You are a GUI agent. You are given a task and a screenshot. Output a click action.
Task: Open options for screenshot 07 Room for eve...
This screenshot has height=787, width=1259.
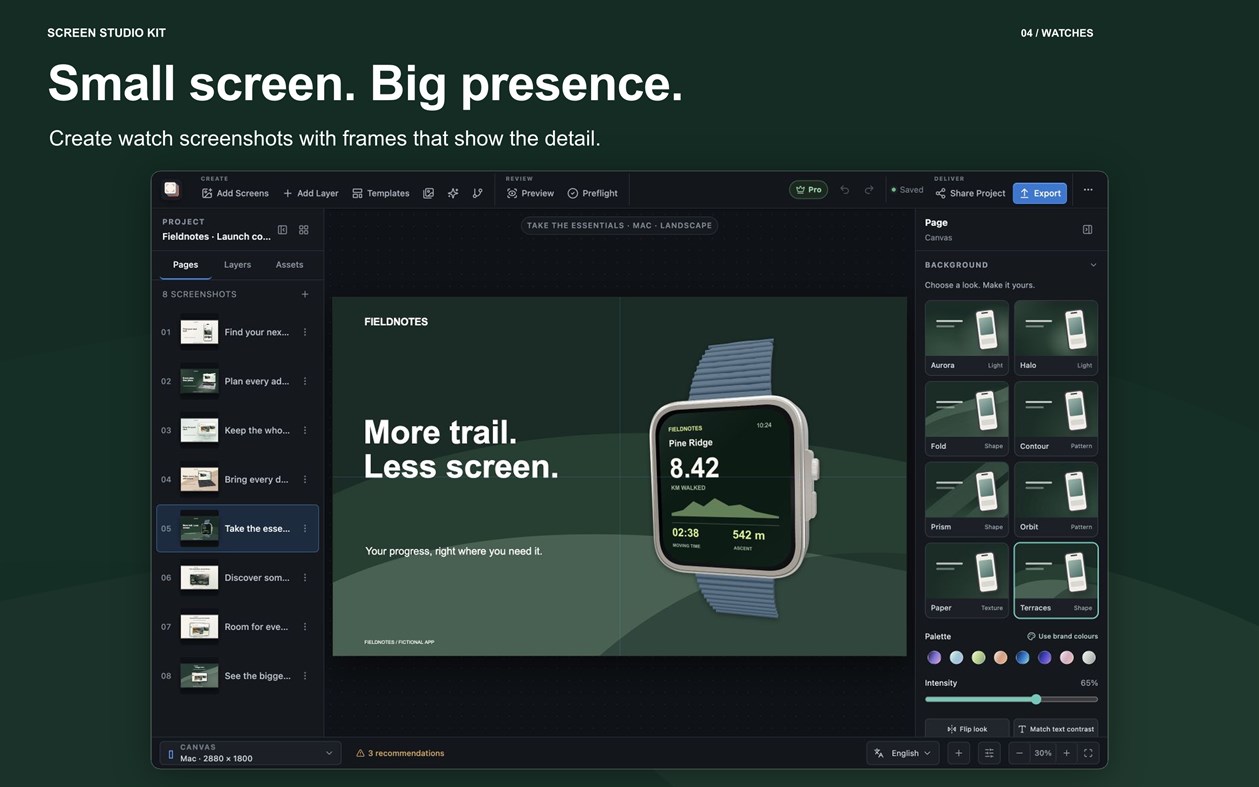pos(305,627)
